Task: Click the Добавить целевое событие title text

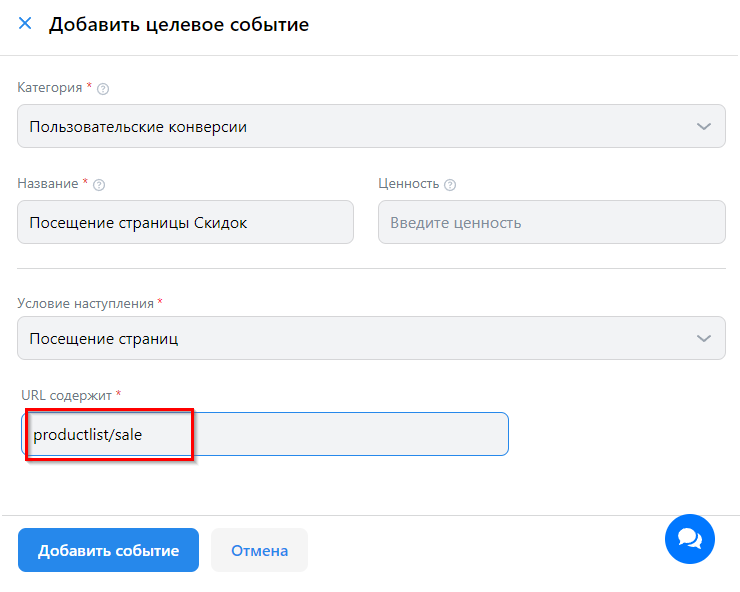Action: coord(179,25)
